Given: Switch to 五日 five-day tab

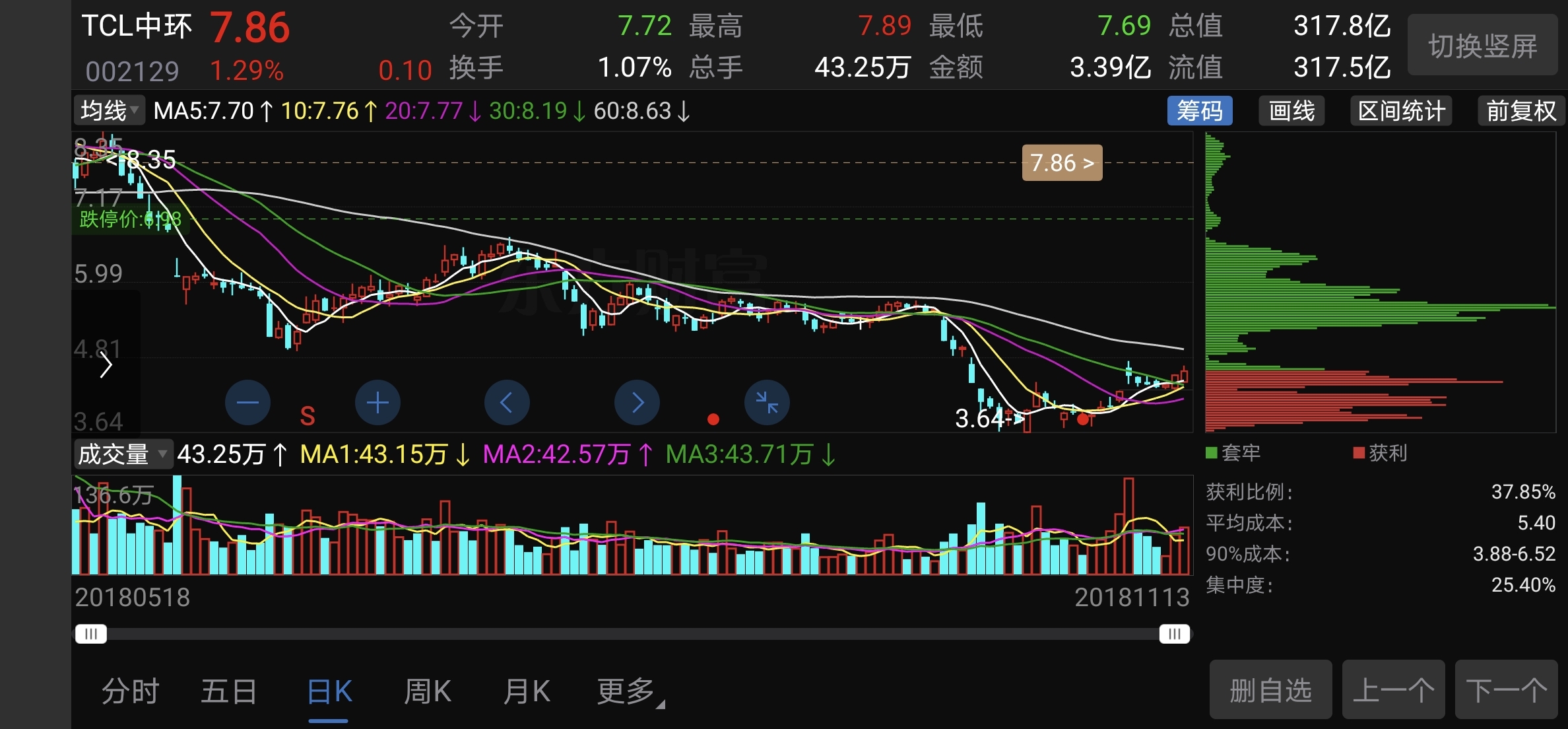Looking at the screenshot, I should coord(228,691).
